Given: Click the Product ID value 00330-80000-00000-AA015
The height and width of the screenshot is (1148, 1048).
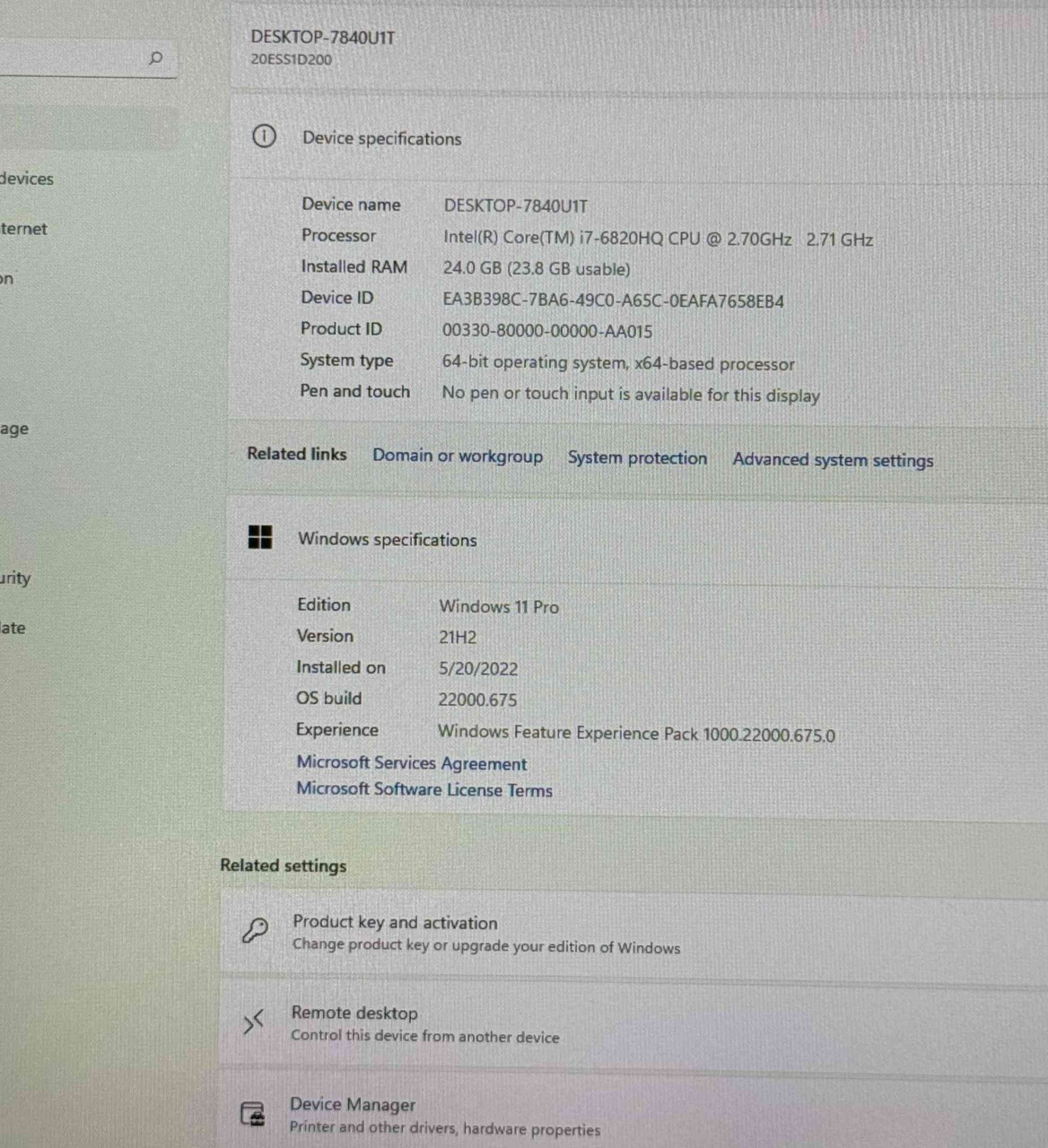Looking at the screenshot, I should point(547,331).
